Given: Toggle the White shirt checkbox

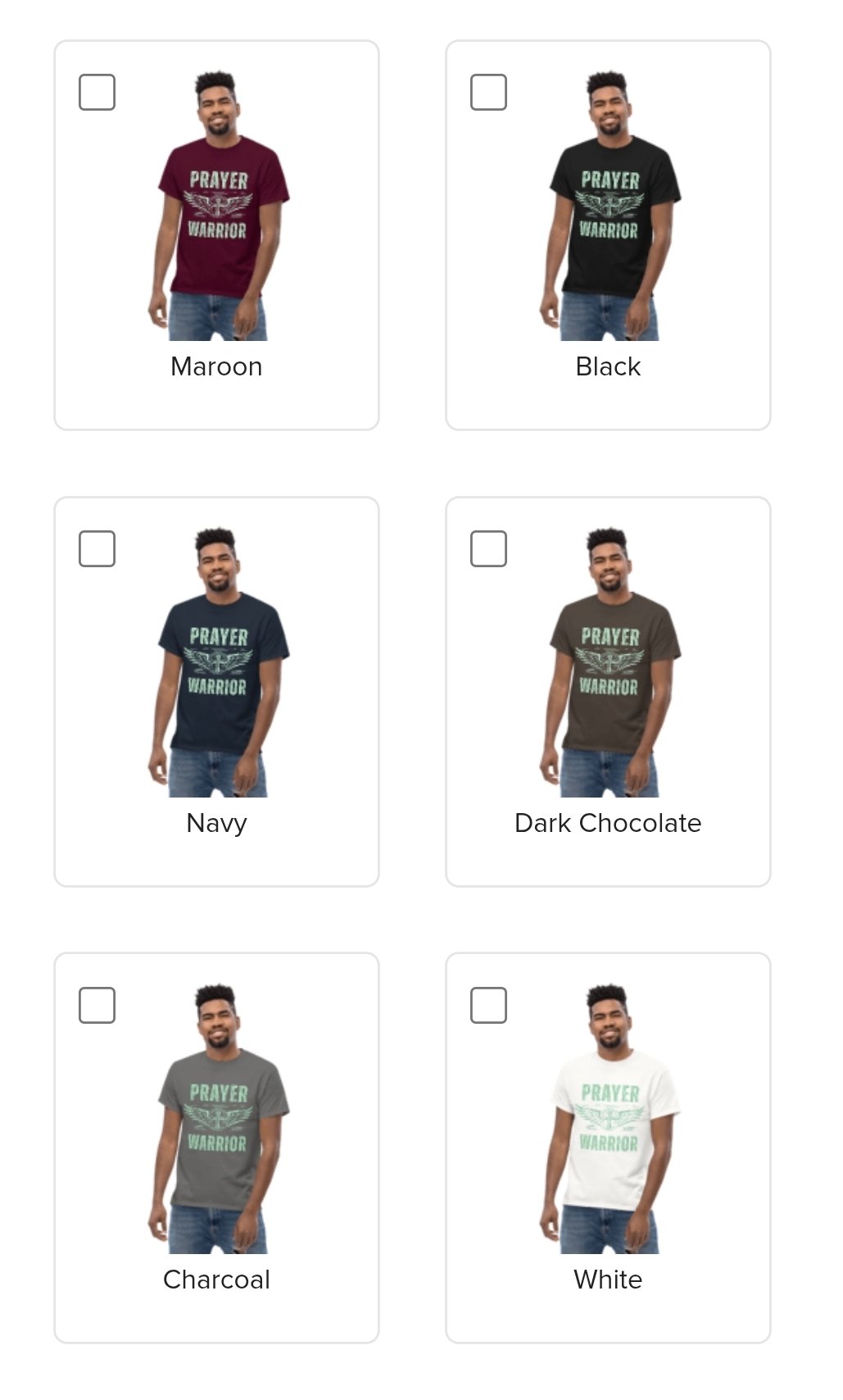Looking at the screenshot, I should [488, 1005].
